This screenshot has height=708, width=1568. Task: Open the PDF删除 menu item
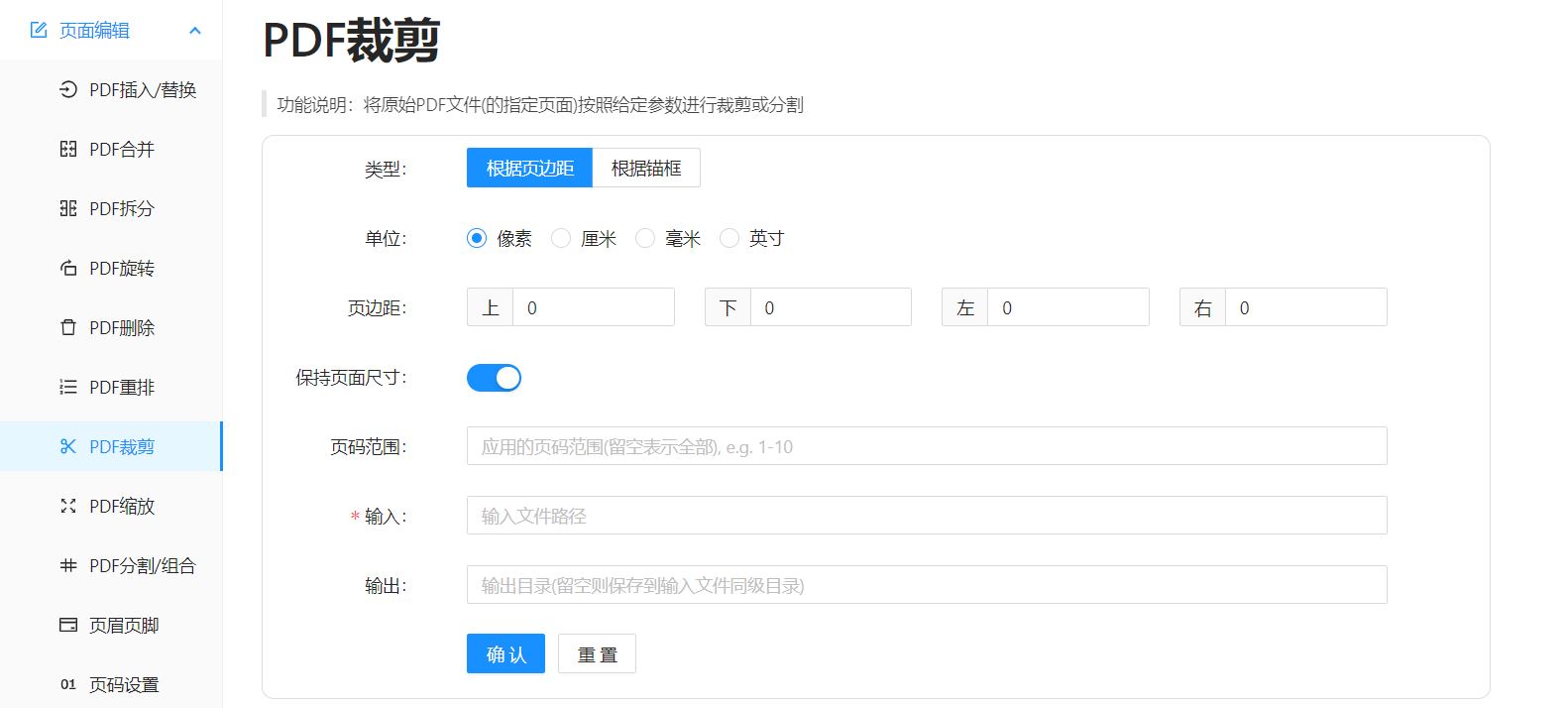[111, 327]
